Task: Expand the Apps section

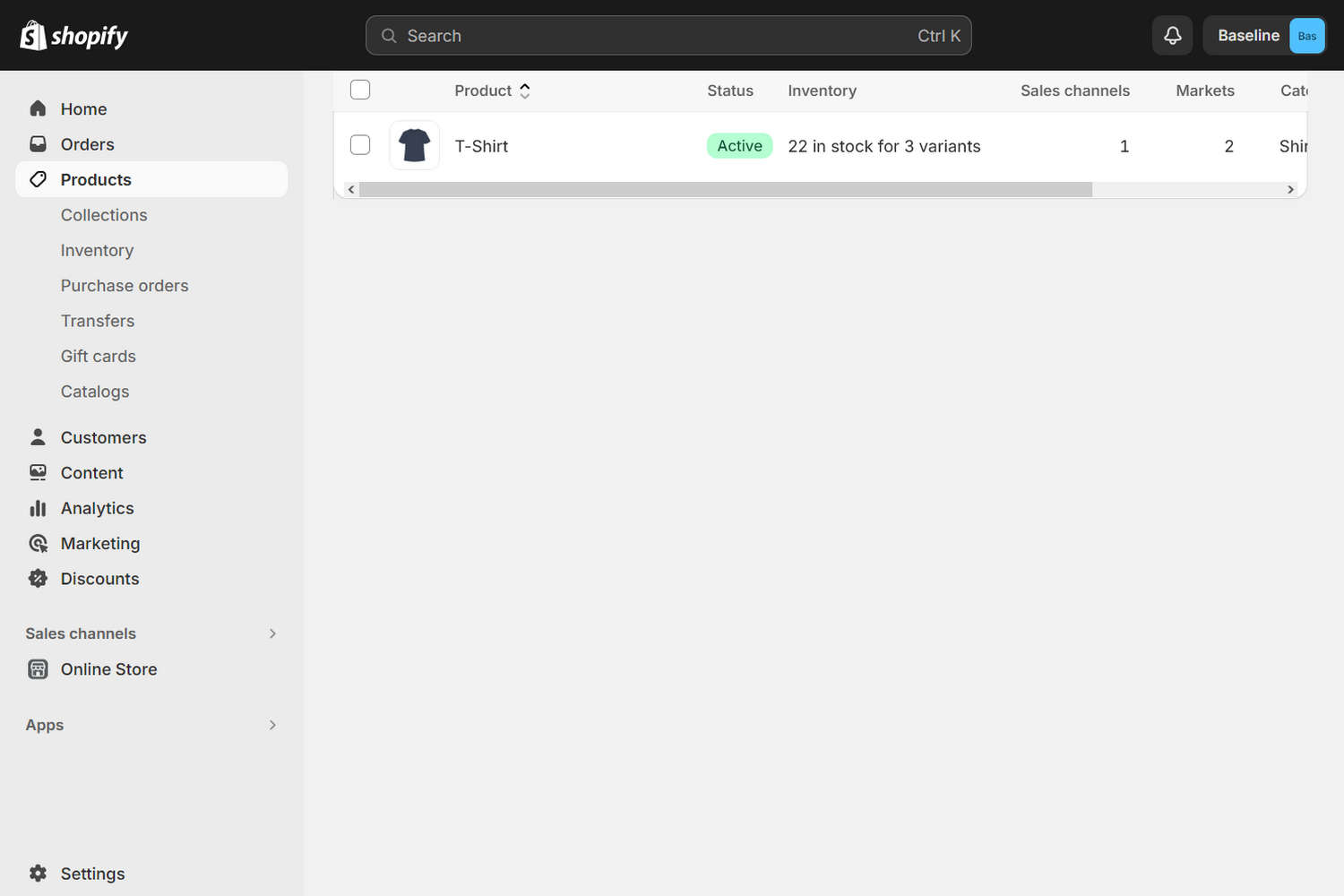Action: tap(272, 725)
